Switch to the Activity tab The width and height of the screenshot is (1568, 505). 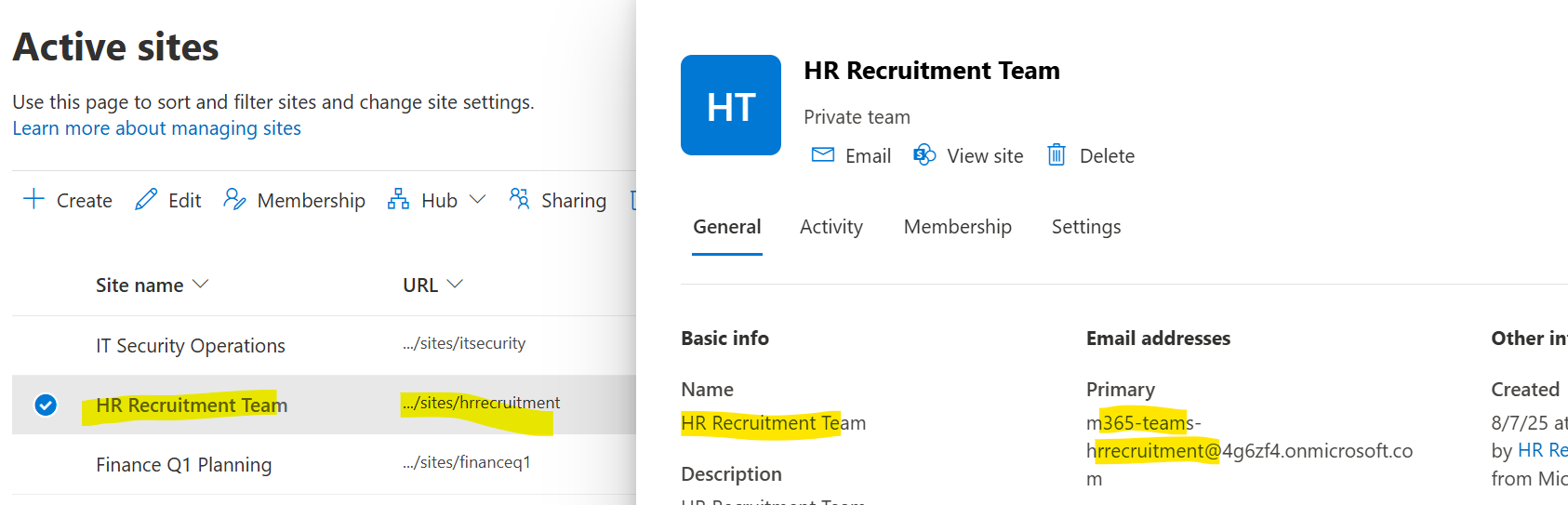(831, 227)
